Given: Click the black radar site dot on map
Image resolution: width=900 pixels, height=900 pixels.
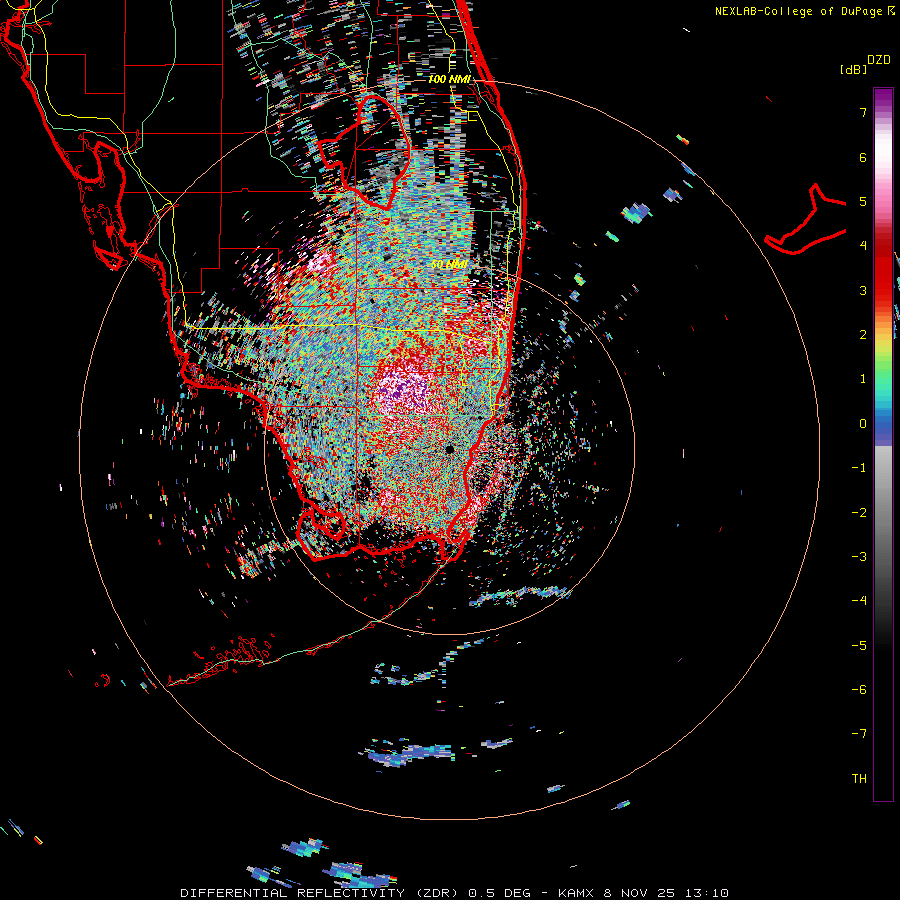Looking at the screenshot, I should (x=449, y=449).
